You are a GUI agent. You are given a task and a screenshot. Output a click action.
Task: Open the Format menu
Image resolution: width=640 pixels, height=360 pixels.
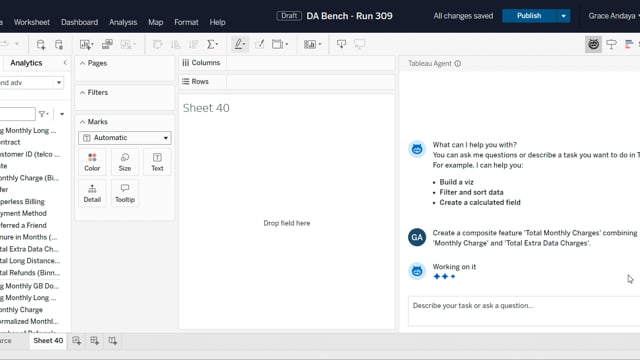coord(186,22)
